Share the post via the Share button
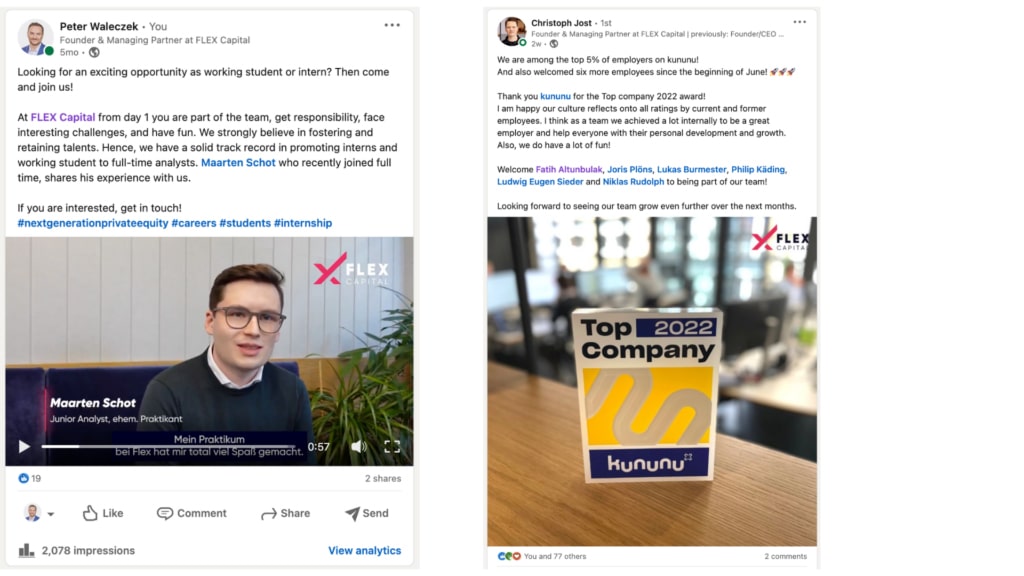The image size is (1024, 576). 285,513
